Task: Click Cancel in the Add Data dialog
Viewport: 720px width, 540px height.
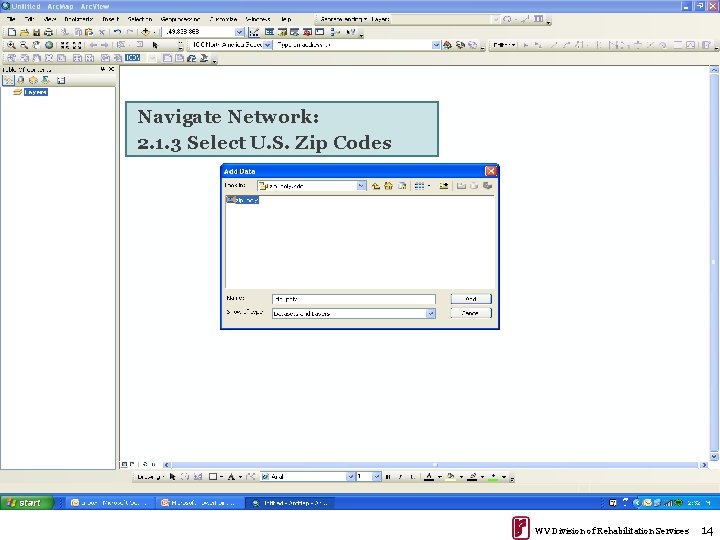Action: coord(471,313)
